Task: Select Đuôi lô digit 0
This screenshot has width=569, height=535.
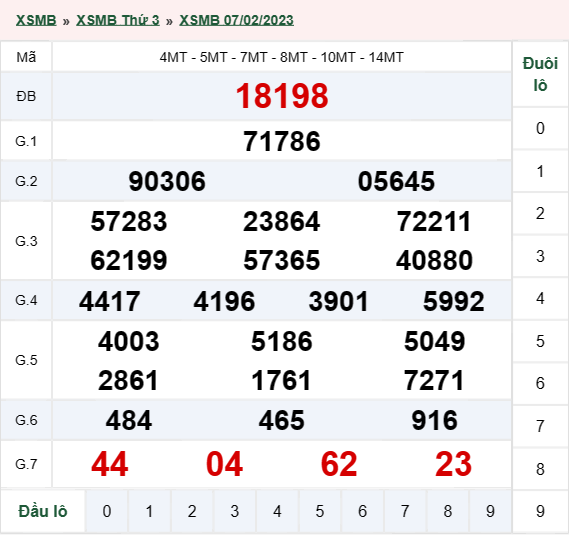Action: pos(540,128)
